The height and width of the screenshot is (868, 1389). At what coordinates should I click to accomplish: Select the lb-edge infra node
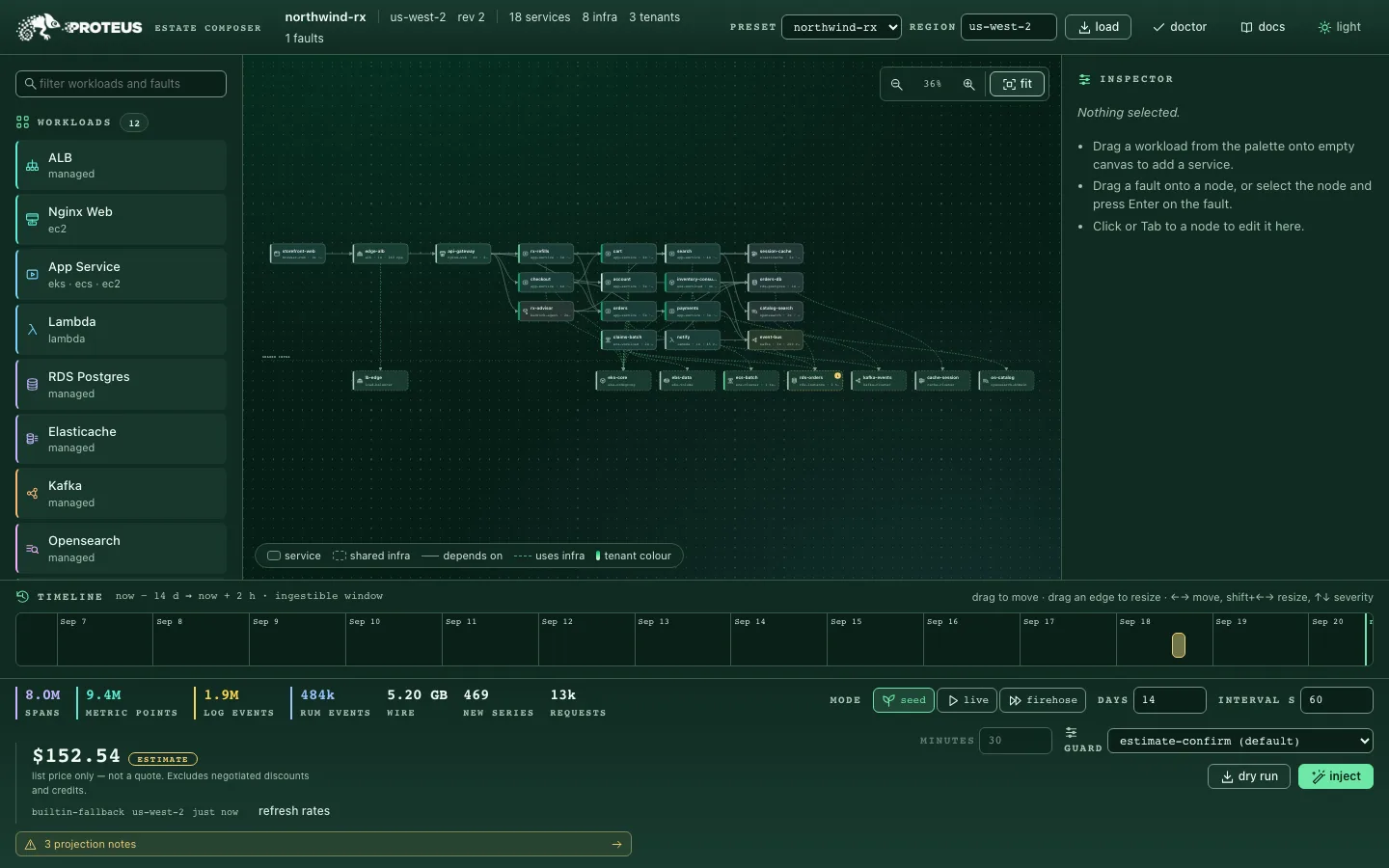[380, 381]
